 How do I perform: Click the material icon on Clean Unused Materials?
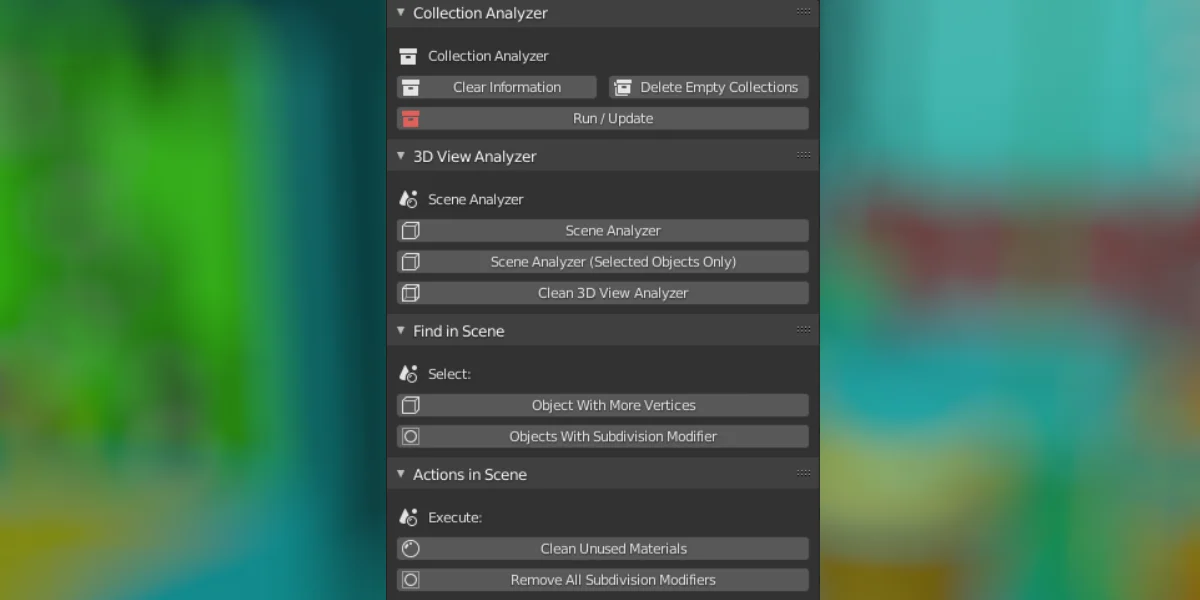(411, 548)
